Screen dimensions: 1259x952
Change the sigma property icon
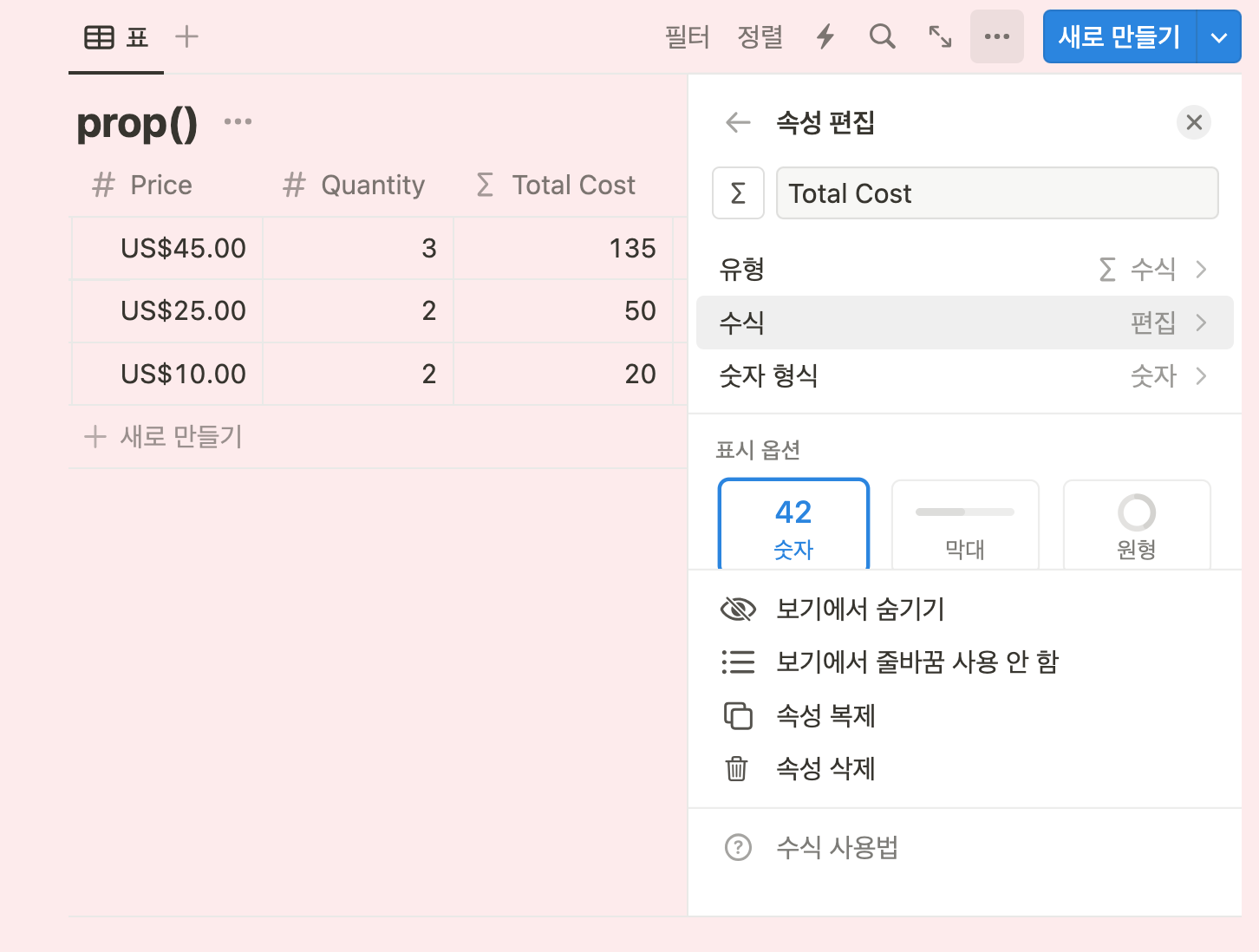click(738, 192)
